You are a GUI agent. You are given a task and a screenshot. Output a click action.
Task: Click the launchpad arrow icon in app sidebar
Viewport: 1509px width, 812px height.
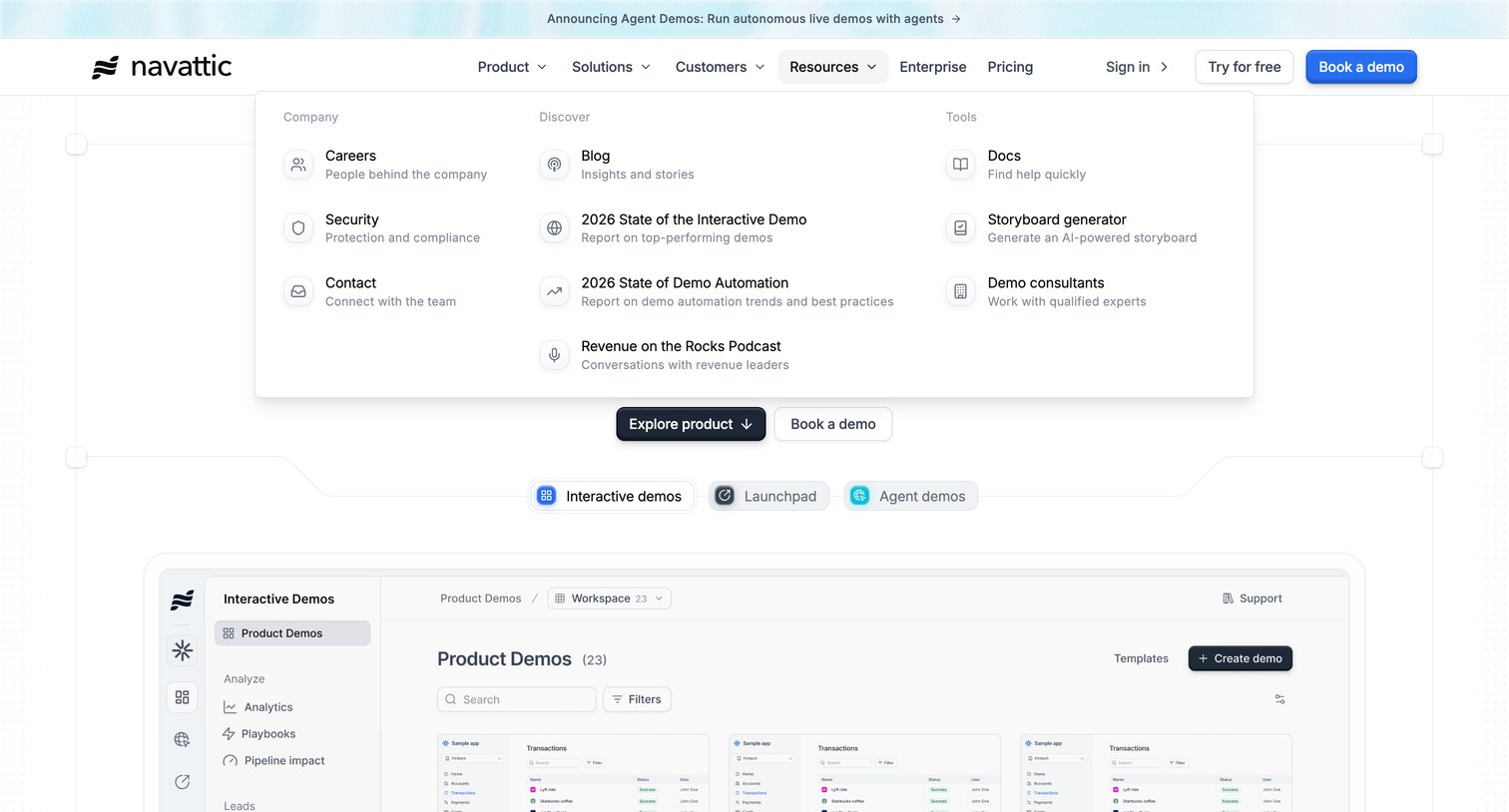pos(182,782)
